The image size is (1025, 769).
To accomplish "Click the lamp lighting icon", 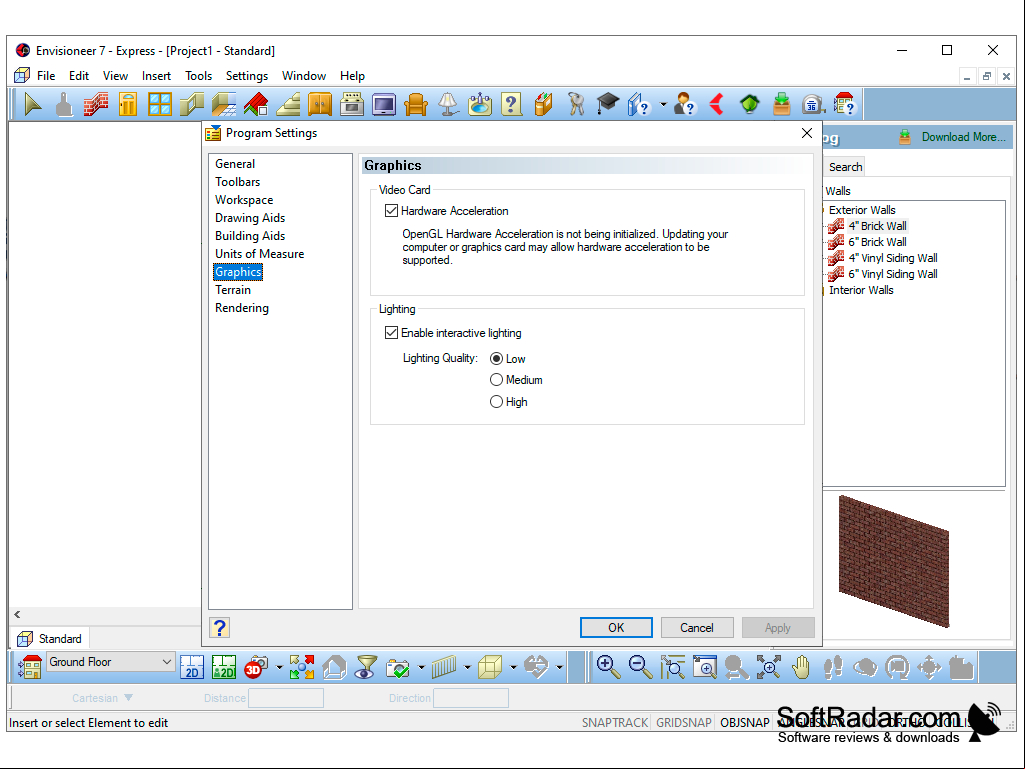I will 448,104.
